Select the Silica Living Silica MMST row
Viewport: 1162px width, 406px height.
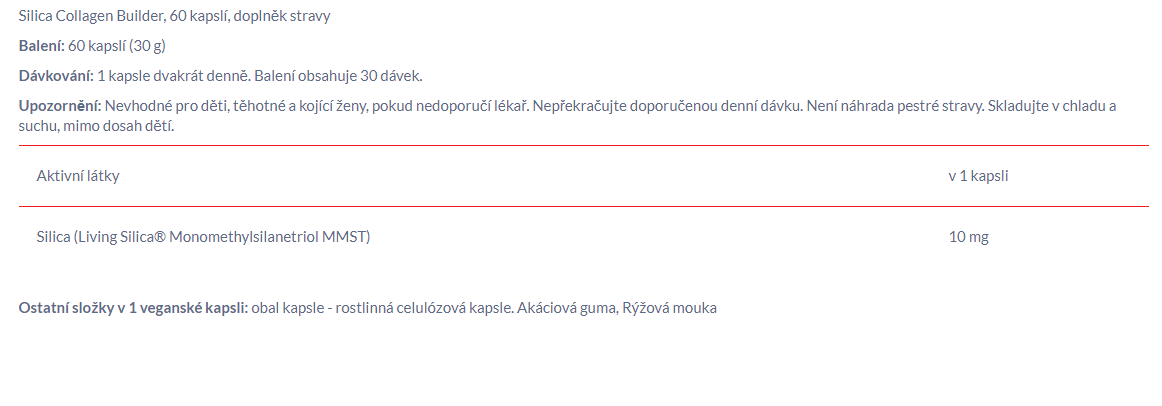pos(584,237)
